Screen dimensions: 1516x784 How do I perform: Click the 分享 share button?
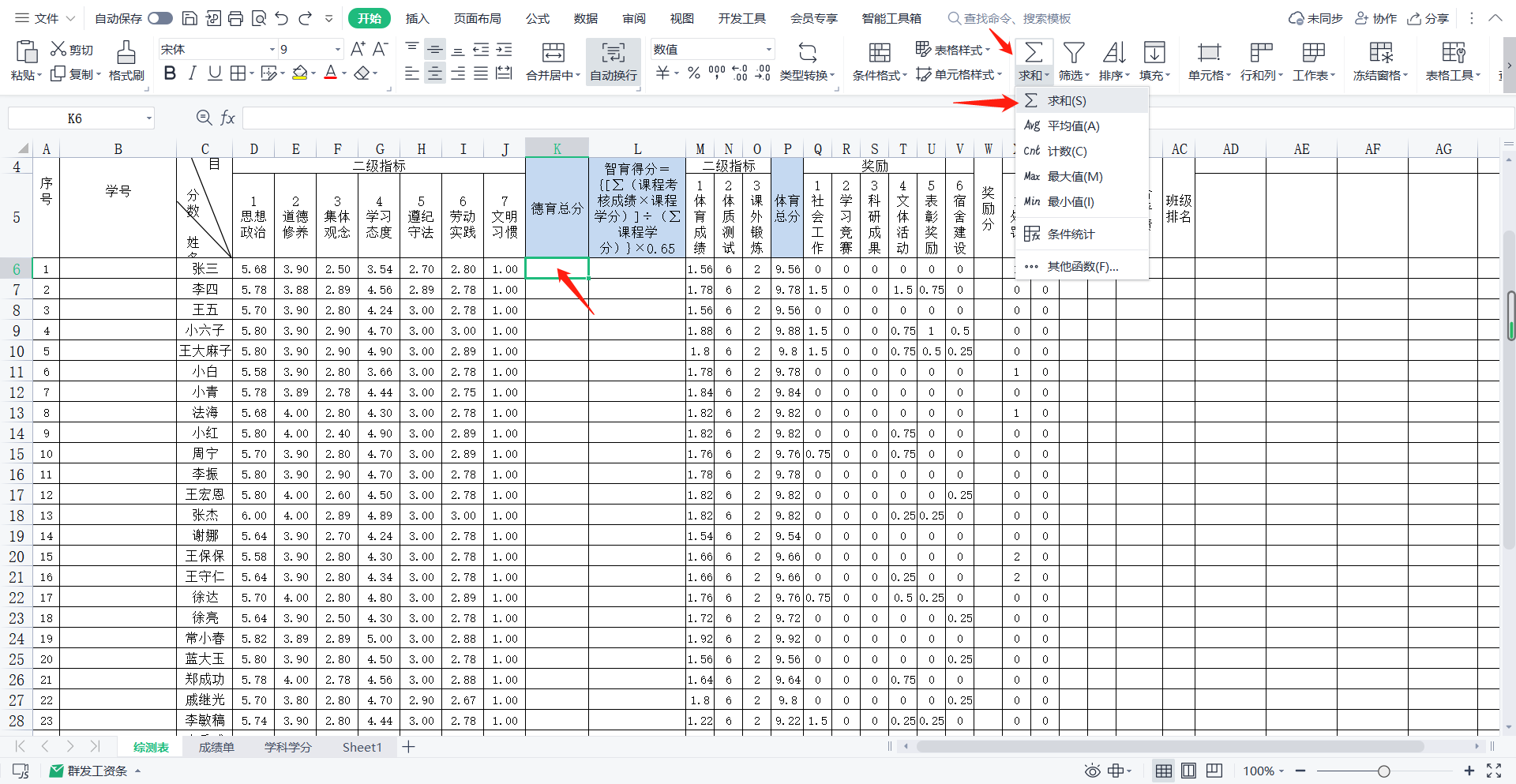[1429, 18]
